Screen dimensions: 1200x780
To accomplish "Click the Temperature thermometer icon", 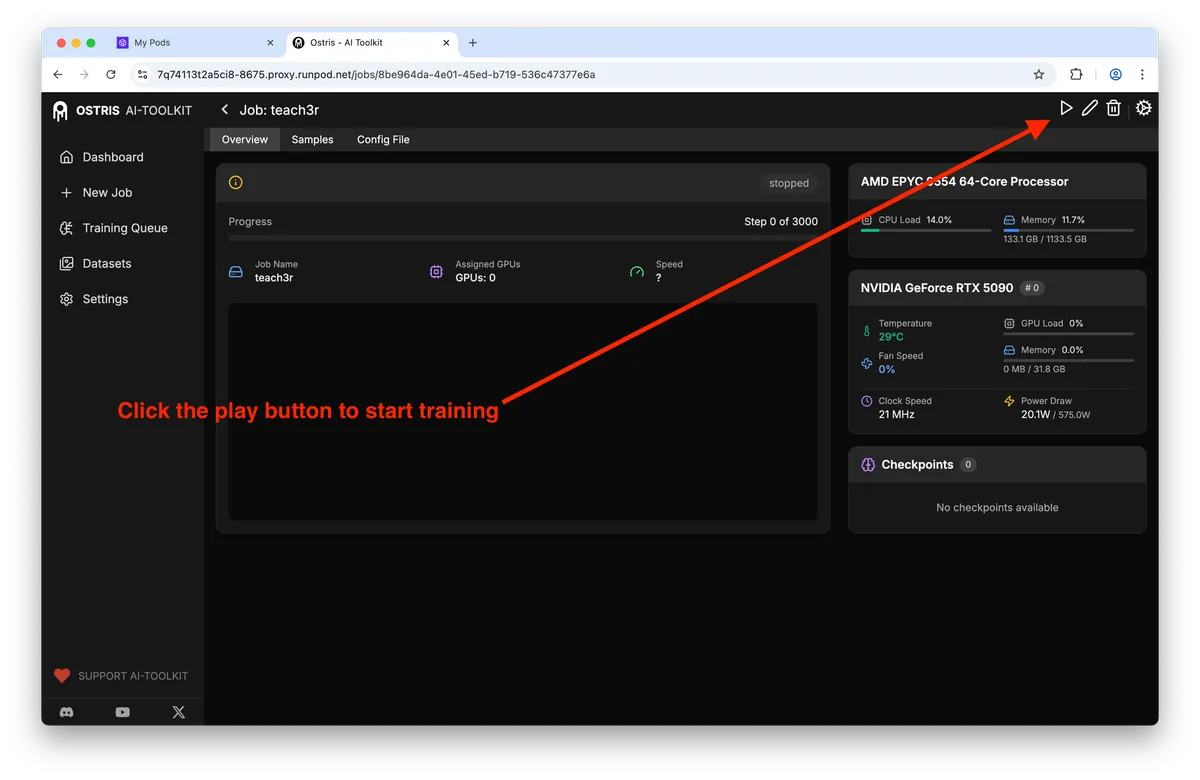I will [867, 331].
